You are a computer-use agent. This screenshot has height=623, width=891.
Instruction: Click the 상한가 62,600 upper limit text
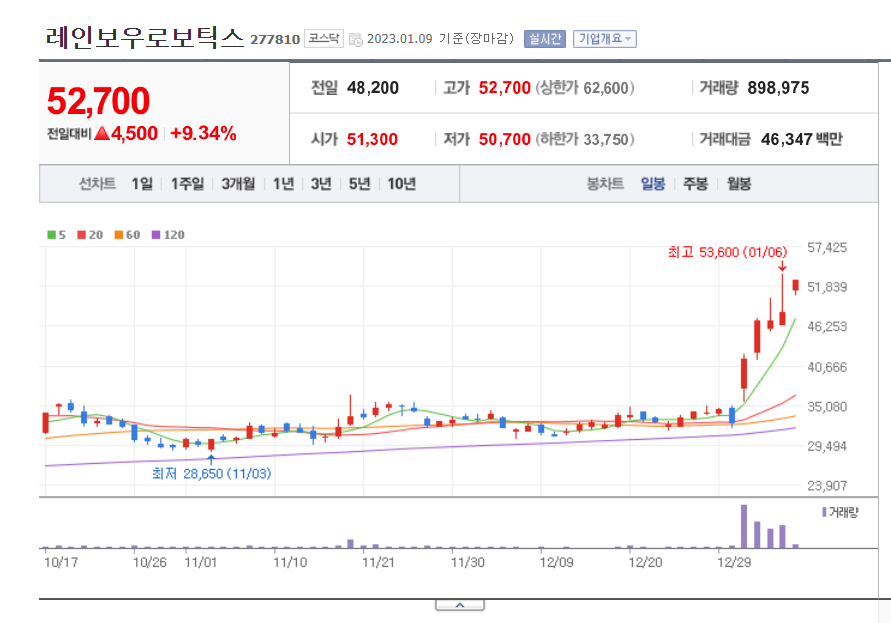[x=585, y=88]
